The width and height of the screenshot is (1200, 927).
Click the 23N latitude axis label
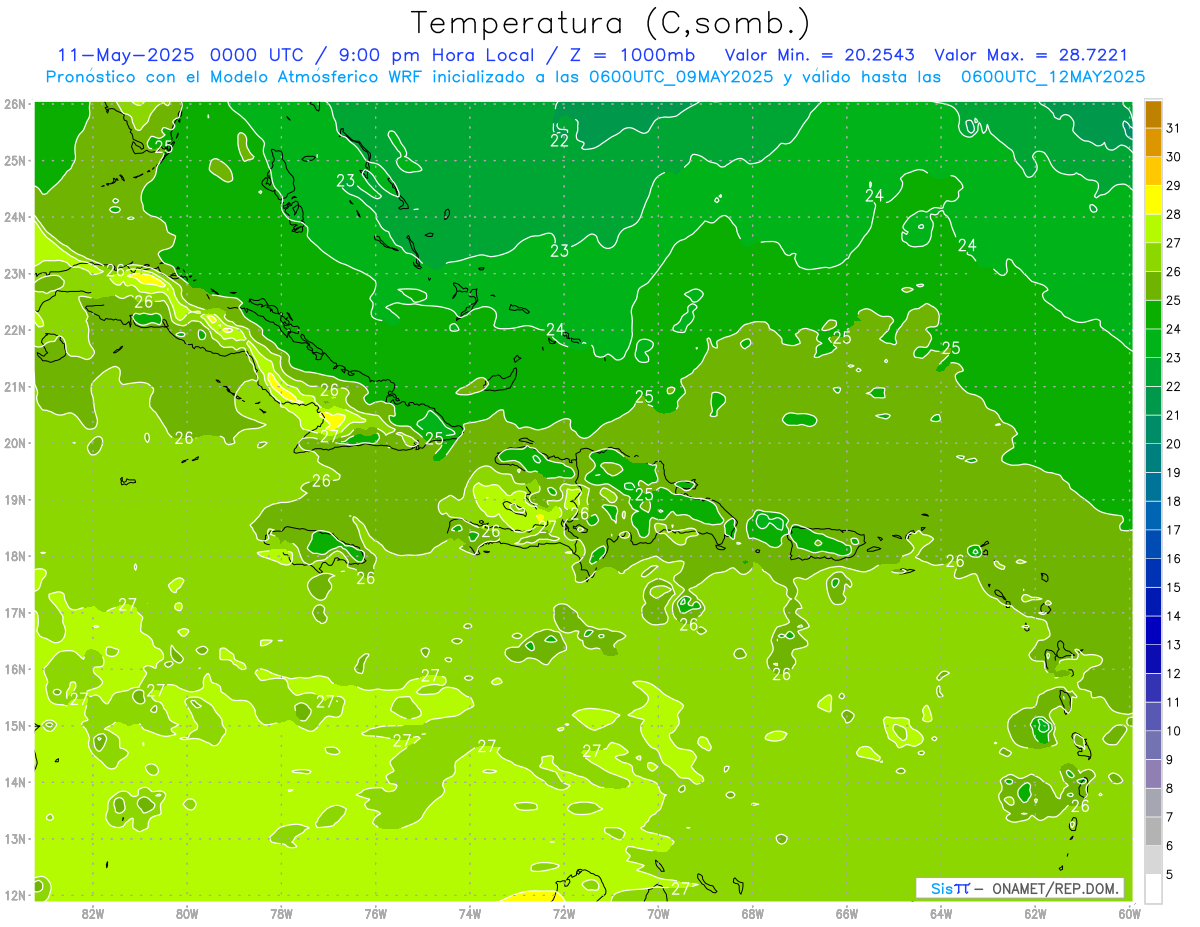pos(15,274)
